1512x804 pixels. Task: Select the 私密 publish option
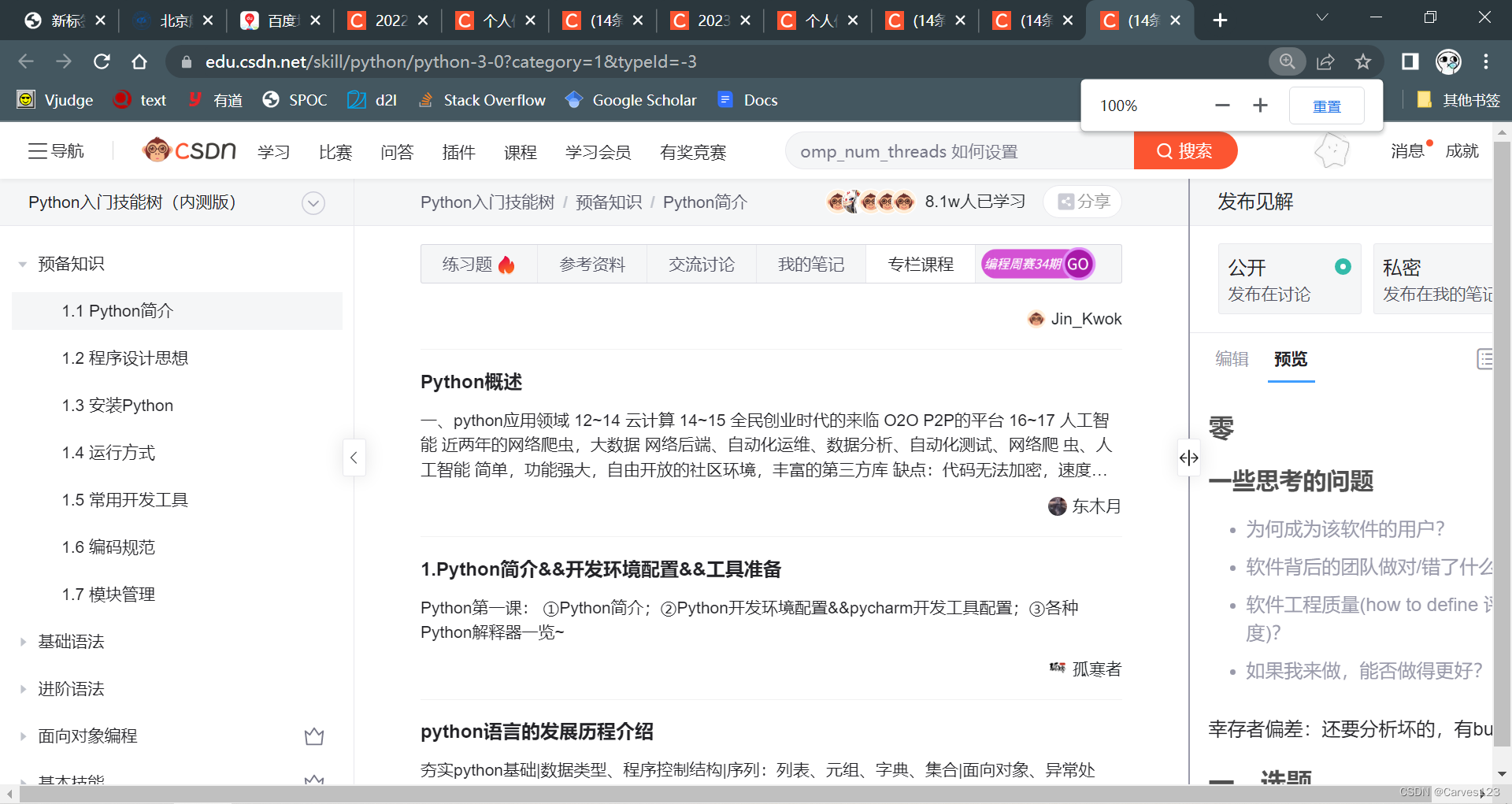coord(1433,280)
